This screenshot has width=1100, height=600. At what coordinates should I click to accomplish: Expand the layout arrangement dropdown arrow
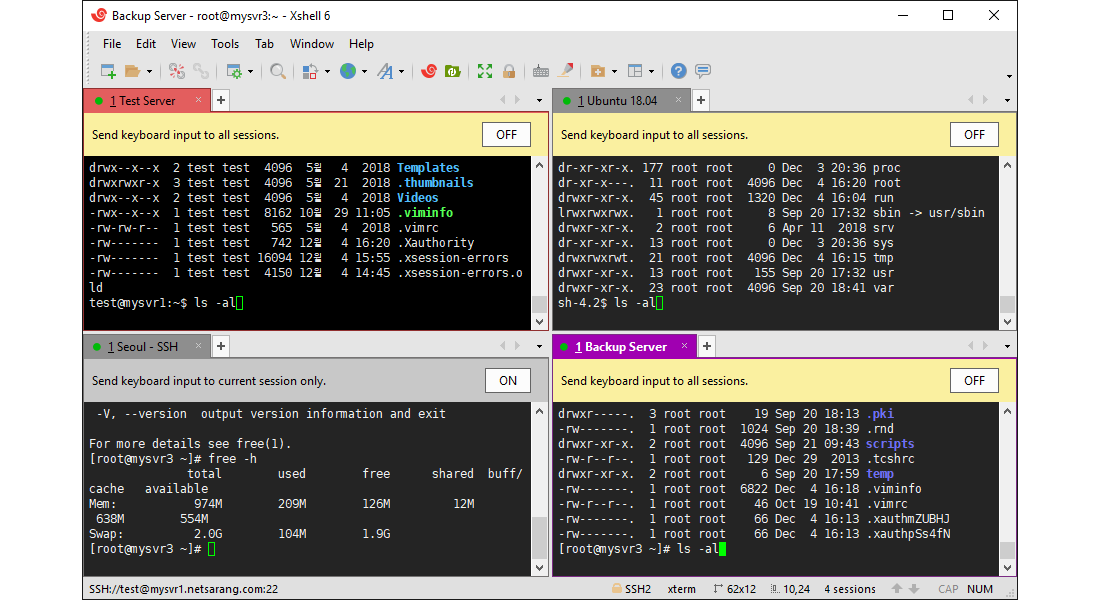652,72
